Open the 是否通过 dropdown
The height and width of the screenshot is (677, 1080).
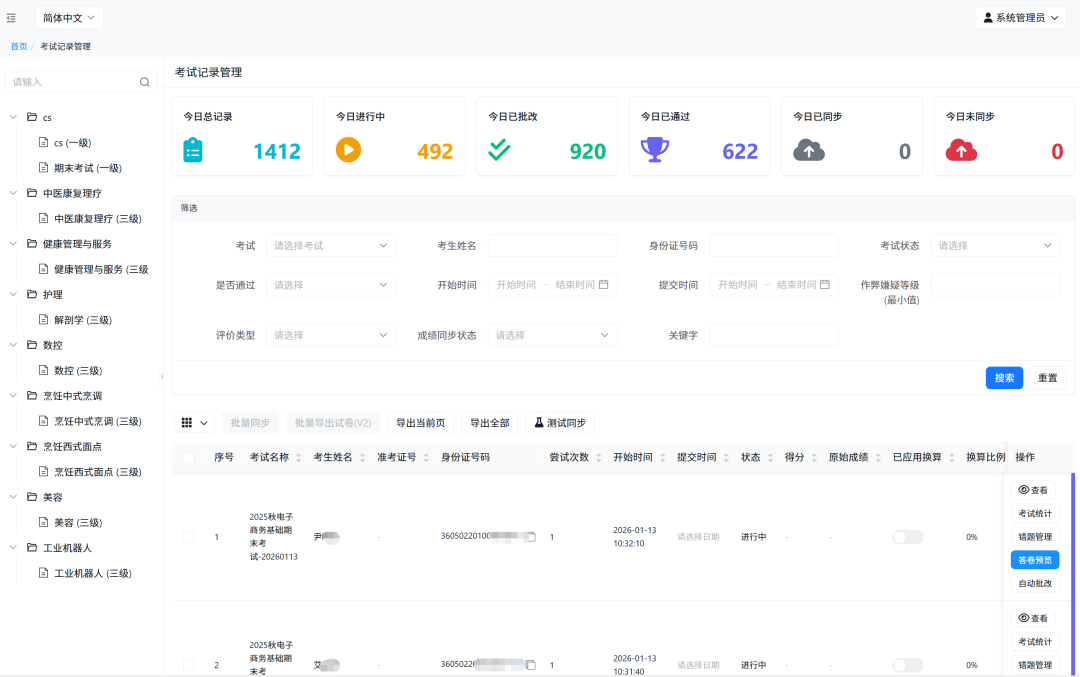pos(331,284)
